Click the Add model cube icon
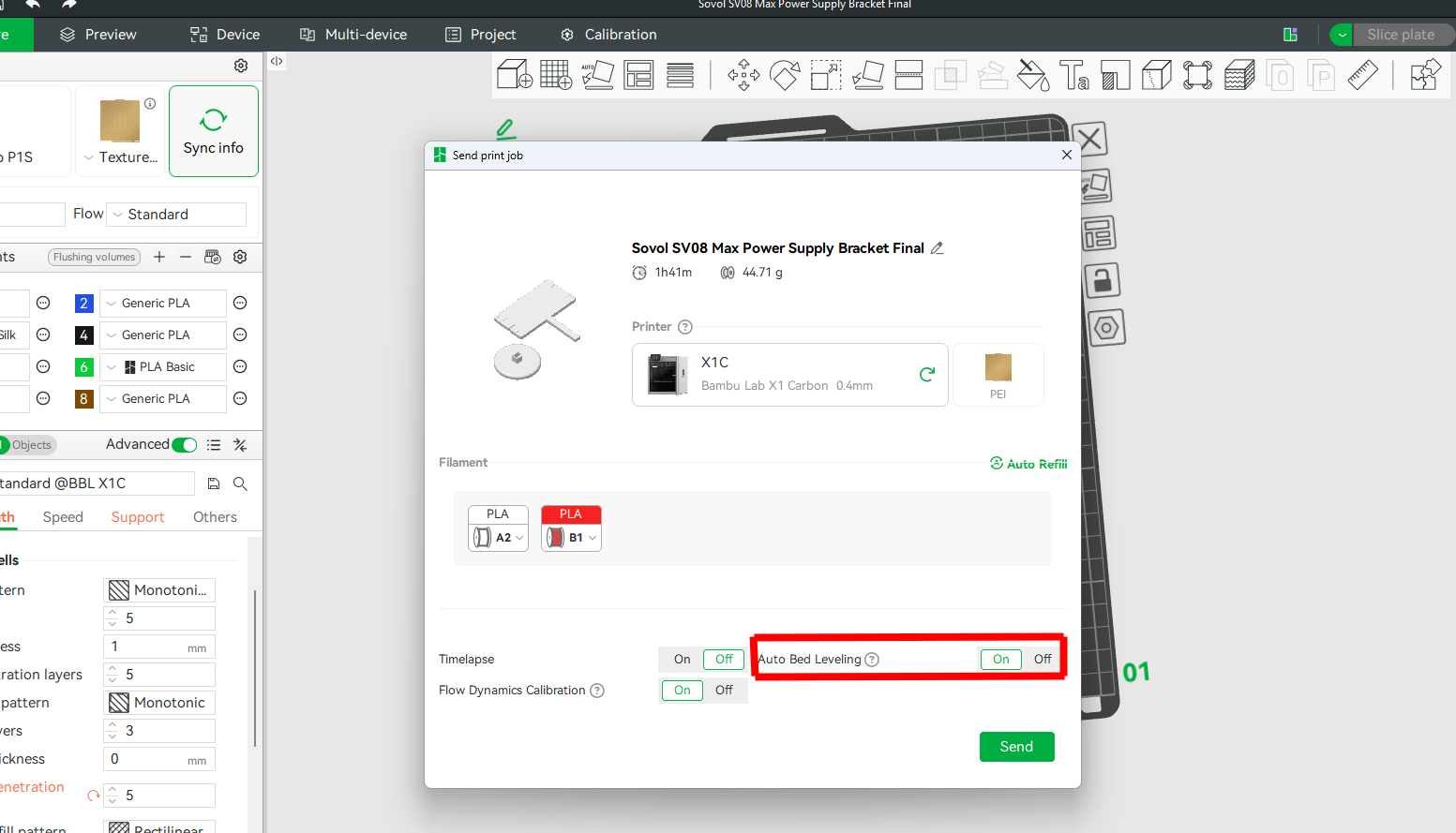This screenshot has width=1456, height=833. [x=515, y=74]
